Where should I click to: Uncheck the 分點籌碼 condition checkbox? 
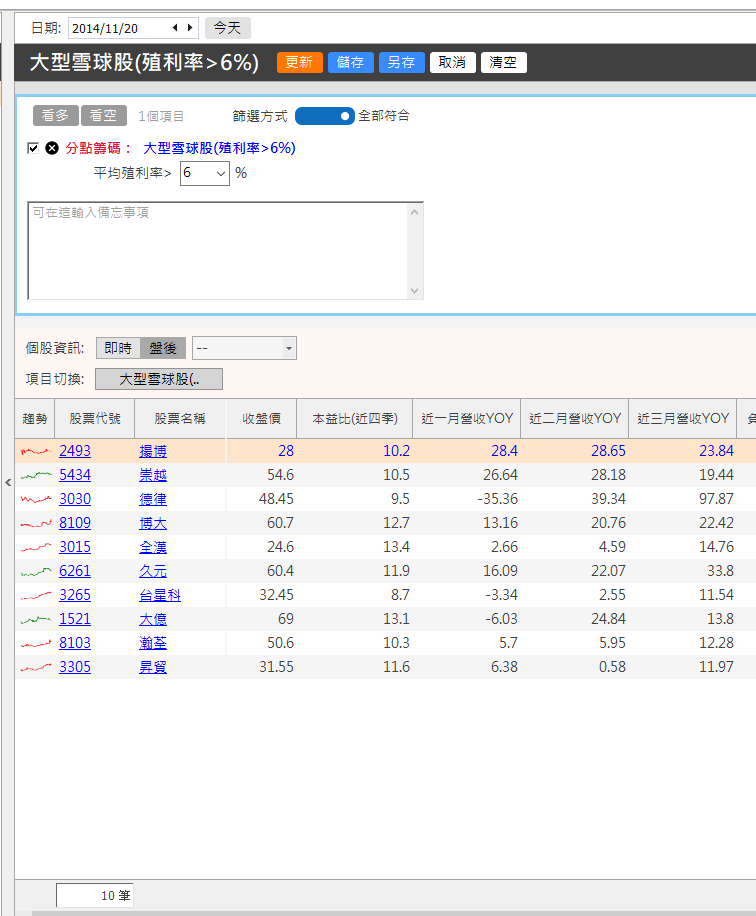(x=33, y=148)
